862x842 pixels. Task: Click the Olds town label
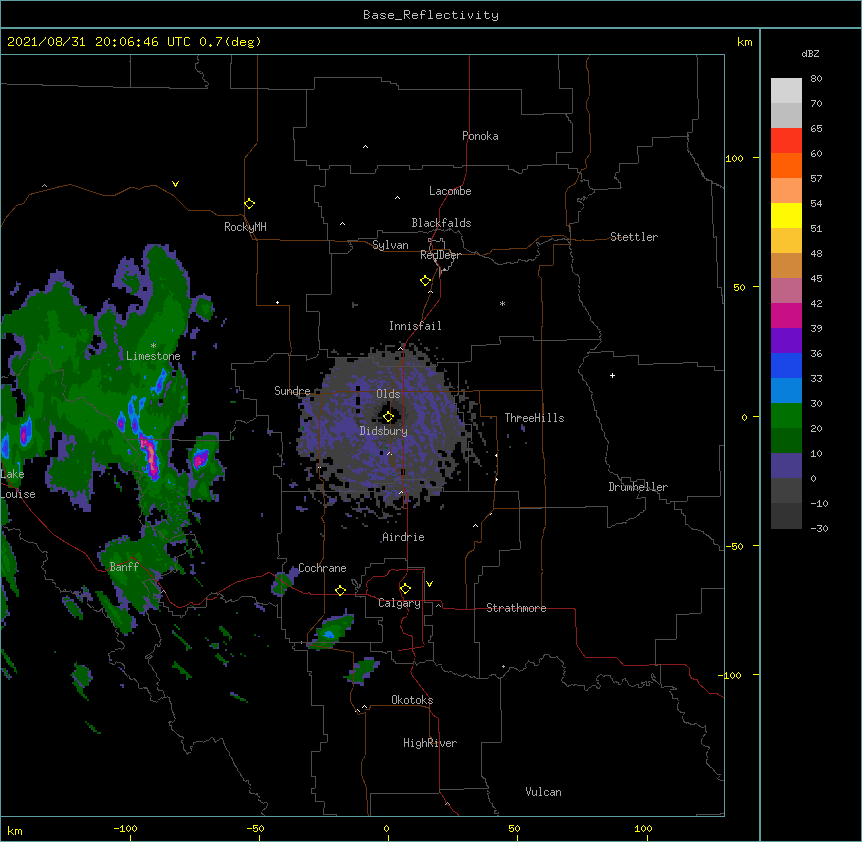tap(388, 394)
